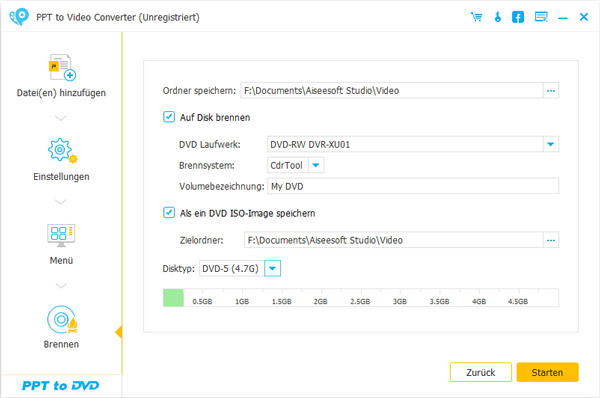The image size is (600, 398).
Task: Click the Brennen disc burn icon
Action: click(62, 319)
